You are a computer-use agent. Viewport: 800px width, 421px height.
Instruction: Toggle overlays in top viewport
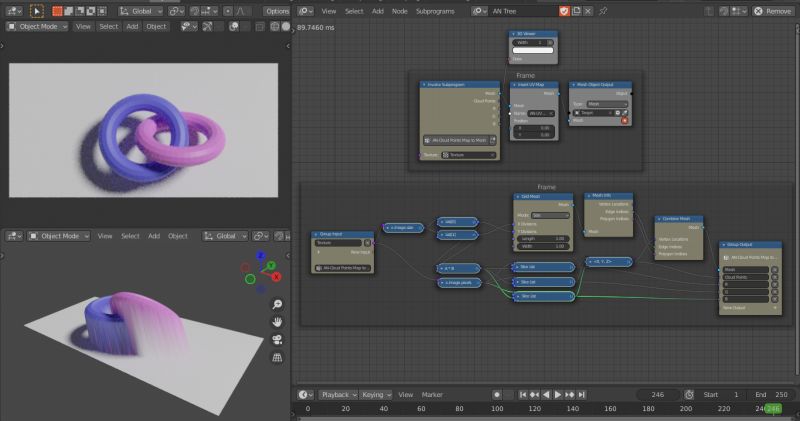pos(234,27)
